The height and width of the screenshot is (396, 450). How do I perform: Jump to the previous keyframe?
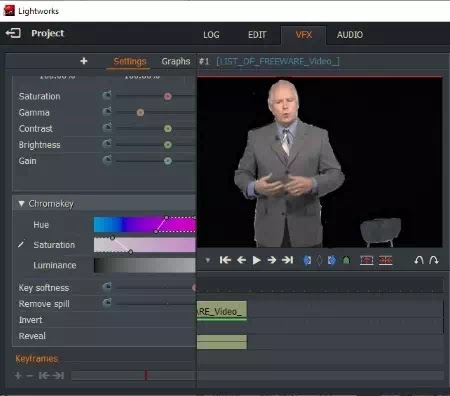[44, 376]
